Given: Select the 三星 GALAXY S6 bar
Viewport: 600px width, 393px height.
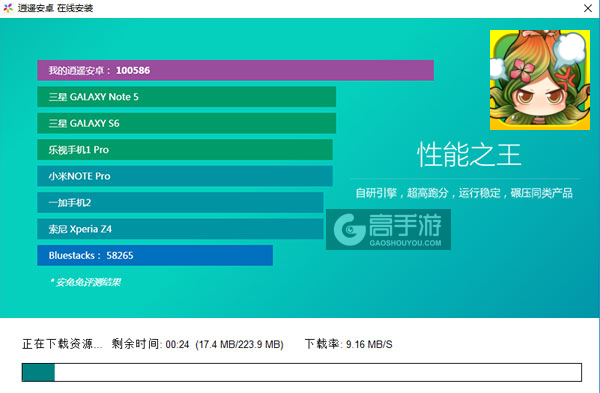Looking at the screenshot, I should 186,123.
